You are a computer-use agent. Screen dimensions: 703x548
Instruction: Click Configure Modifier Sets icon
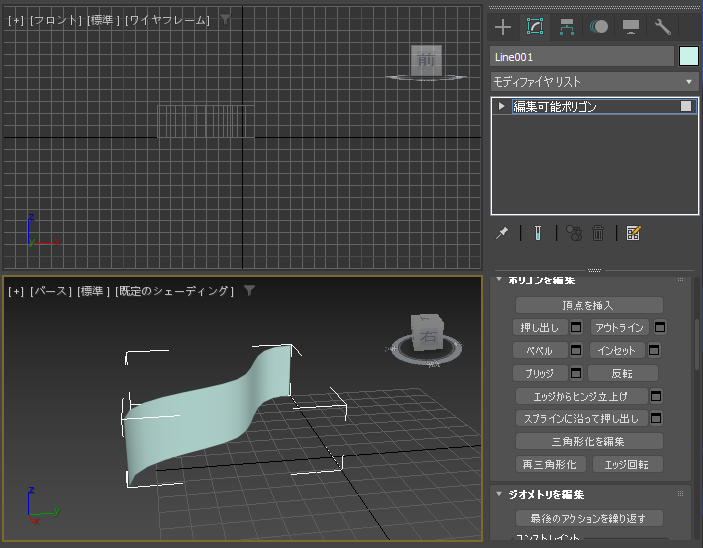point(633,233)
